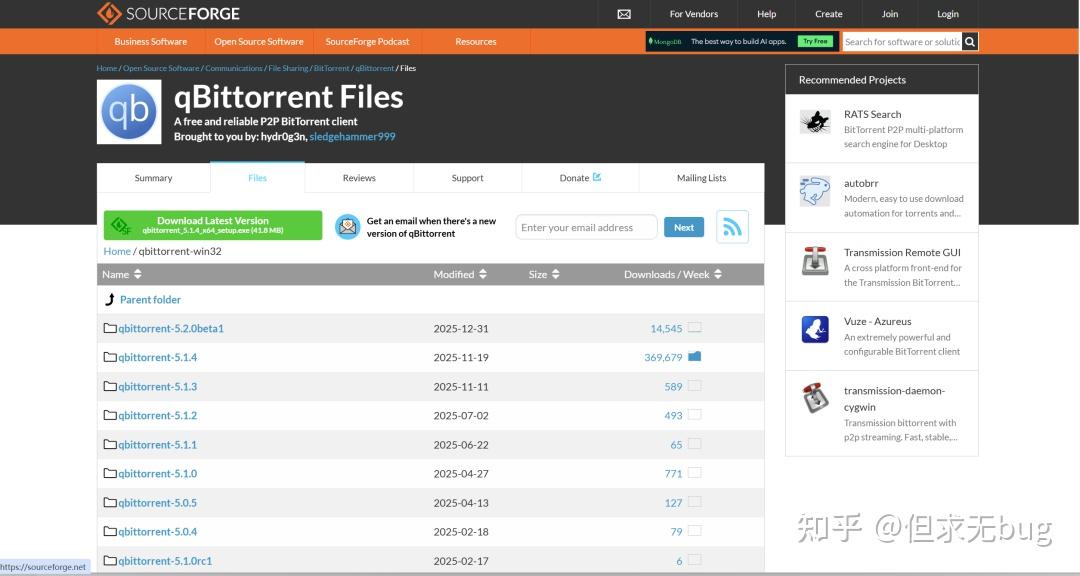Click the 369,679 downloads count
Image resolution: width=1080 pixels, height=576 pixels.
click(663, 358)
